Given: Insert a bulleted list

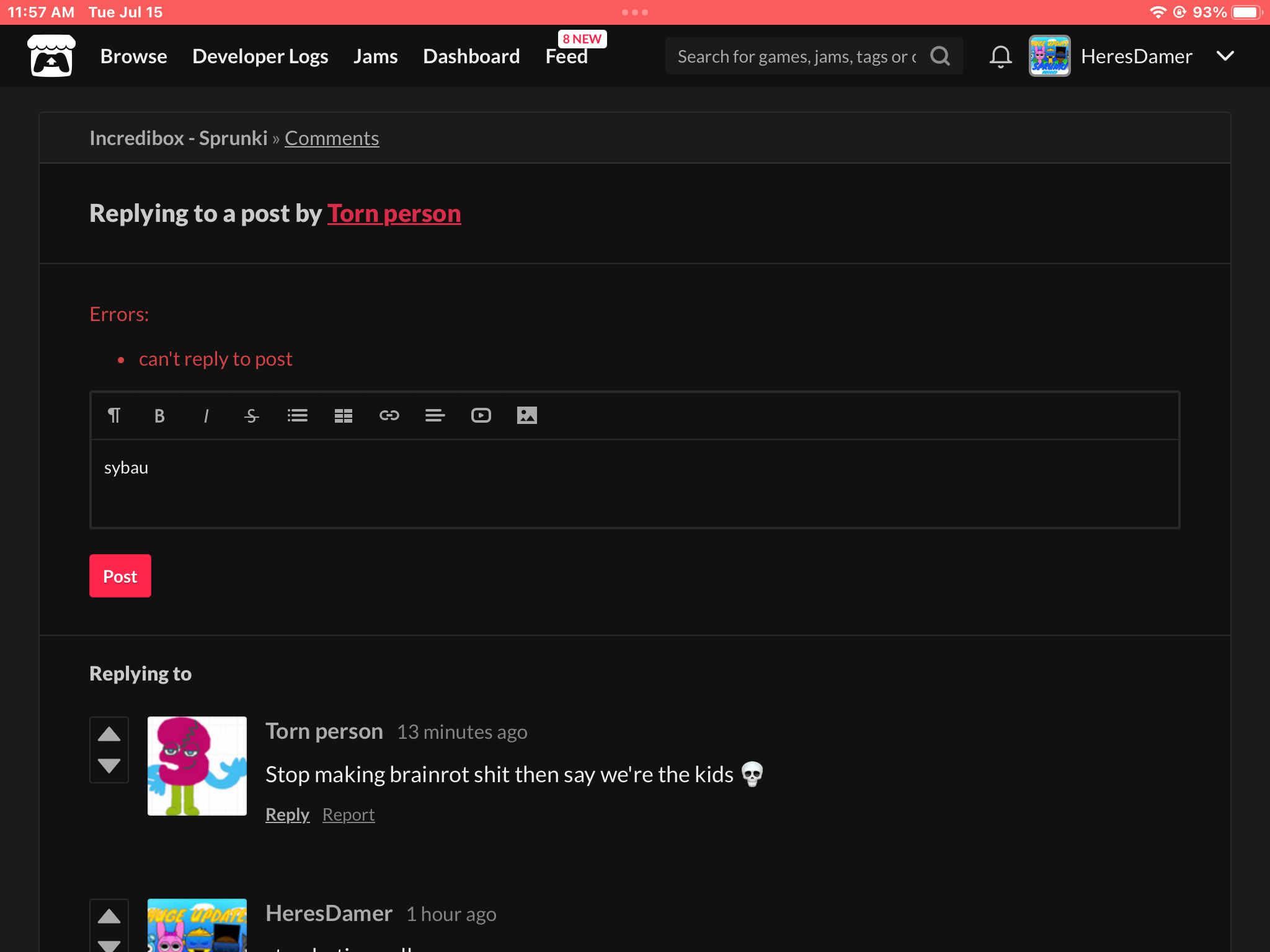Looking at the screenshot, I should 298,415.
